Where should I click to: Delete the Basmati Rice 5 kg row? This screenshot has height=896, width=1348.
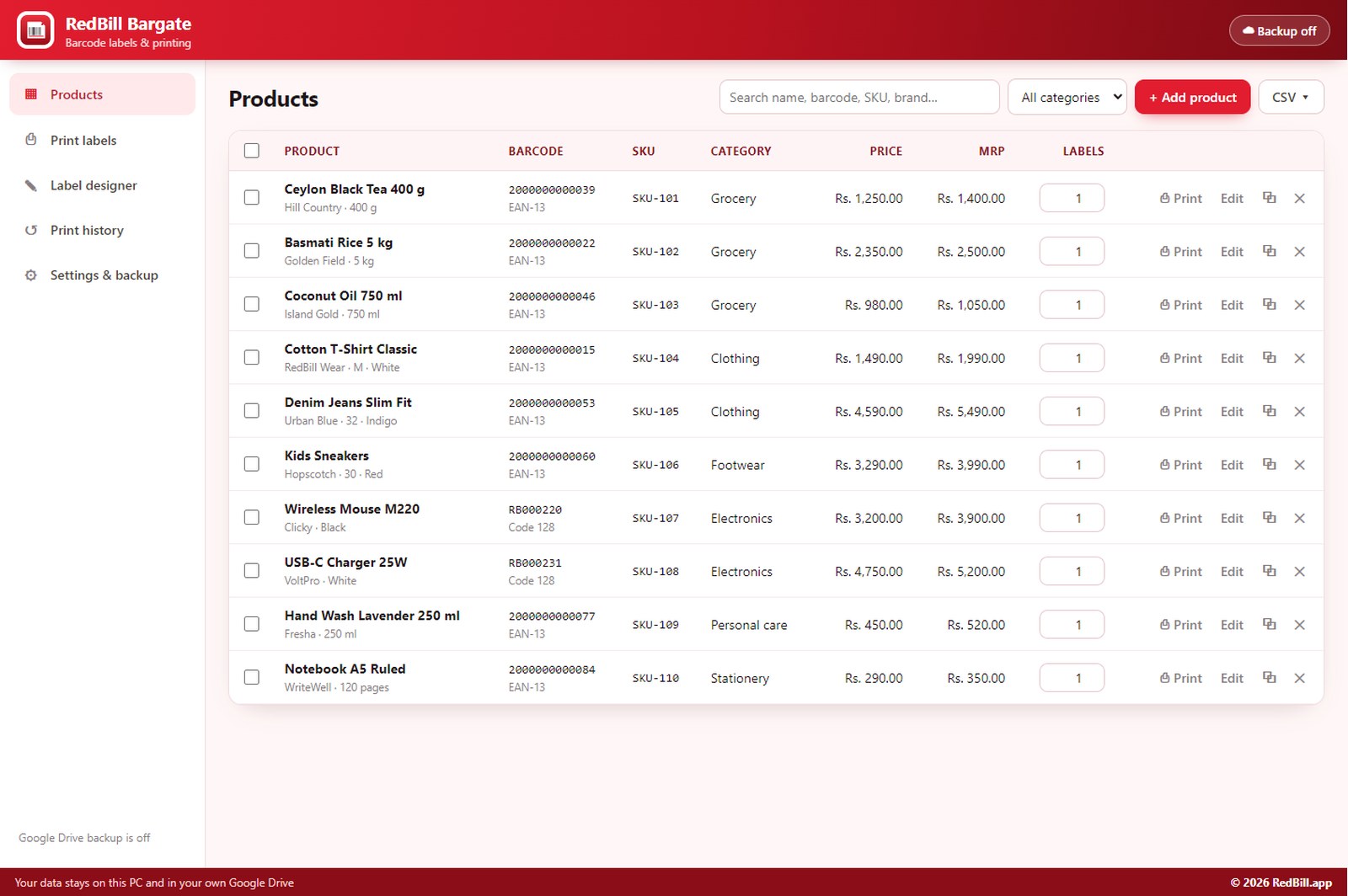point(1299,252)
